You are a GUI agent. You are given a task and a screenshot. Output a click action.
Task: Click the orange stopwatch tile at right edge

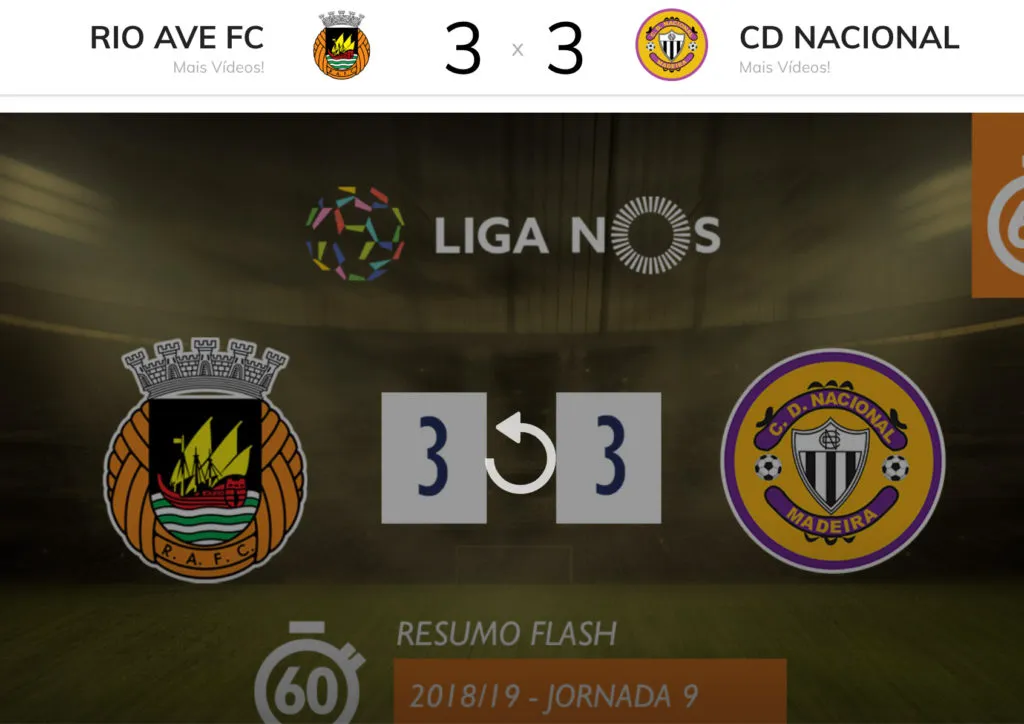point(998,205)
